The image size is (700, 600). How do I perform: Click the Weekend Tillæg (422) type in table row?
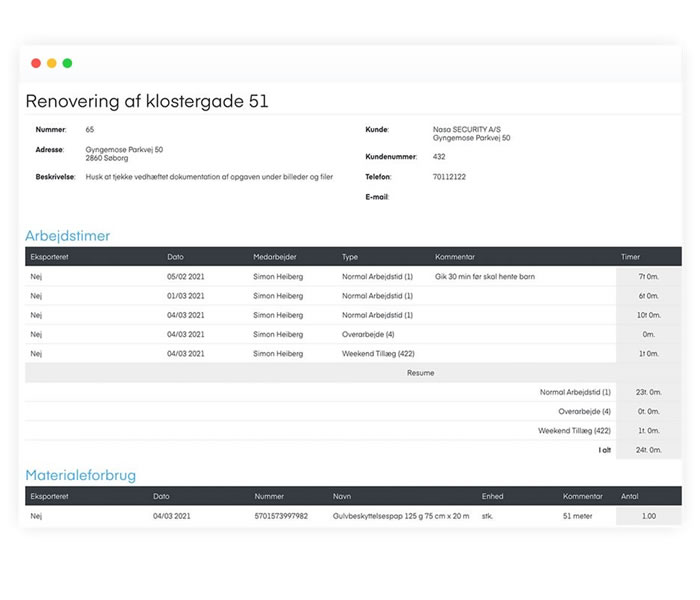tap(378, 353)
